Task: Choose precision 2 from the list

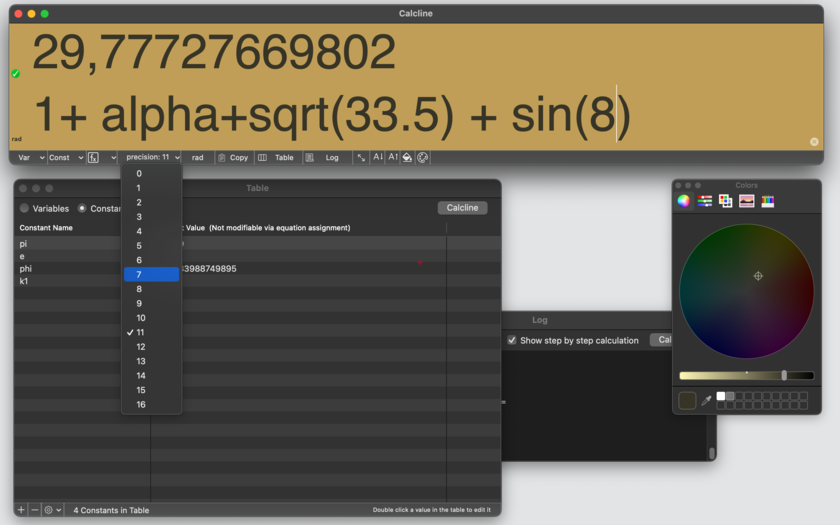Action: [x=152, y=202]
